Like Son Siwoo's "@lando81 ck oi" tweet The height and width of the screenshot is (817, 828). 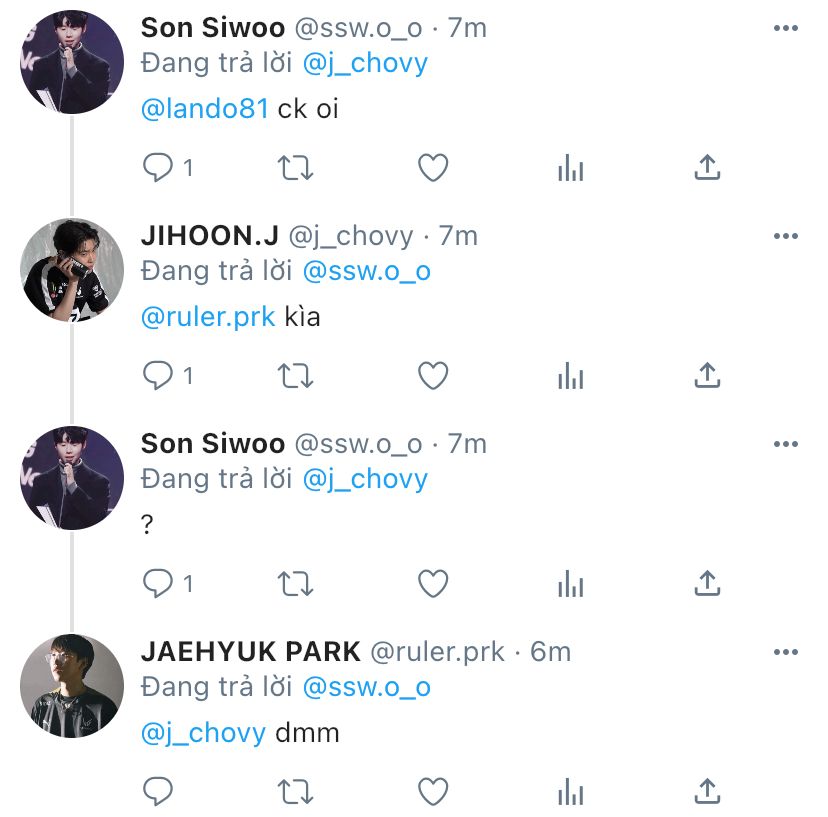click(433, 168)
